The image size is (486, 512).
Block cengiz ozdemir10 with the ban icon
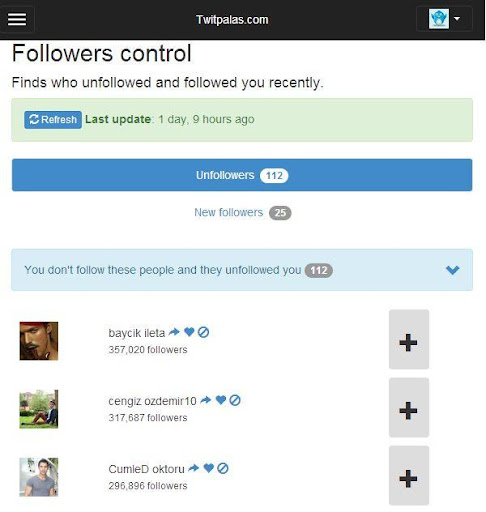coord(235,400)
